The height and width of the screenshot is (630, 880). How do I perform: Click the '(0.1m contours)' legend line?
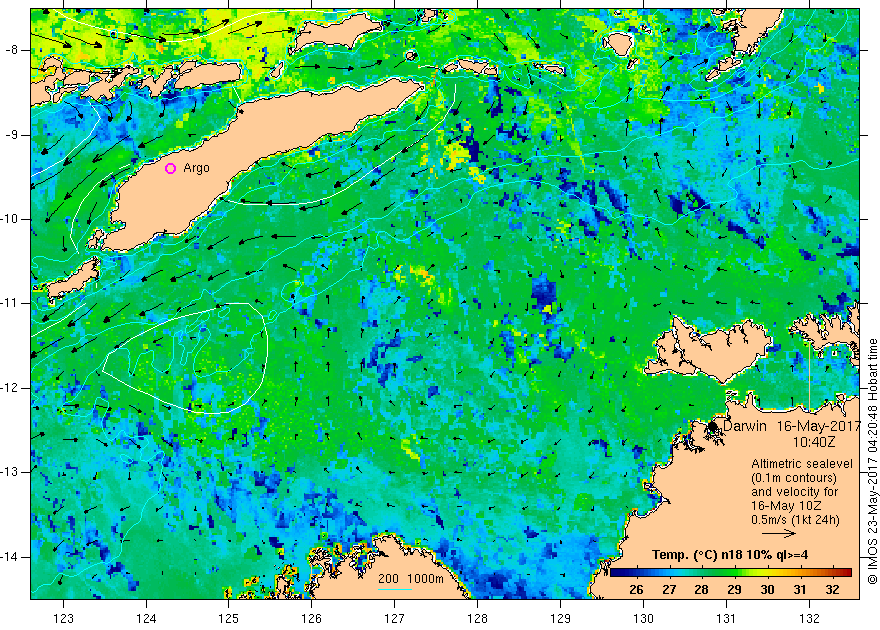(794, 478)
